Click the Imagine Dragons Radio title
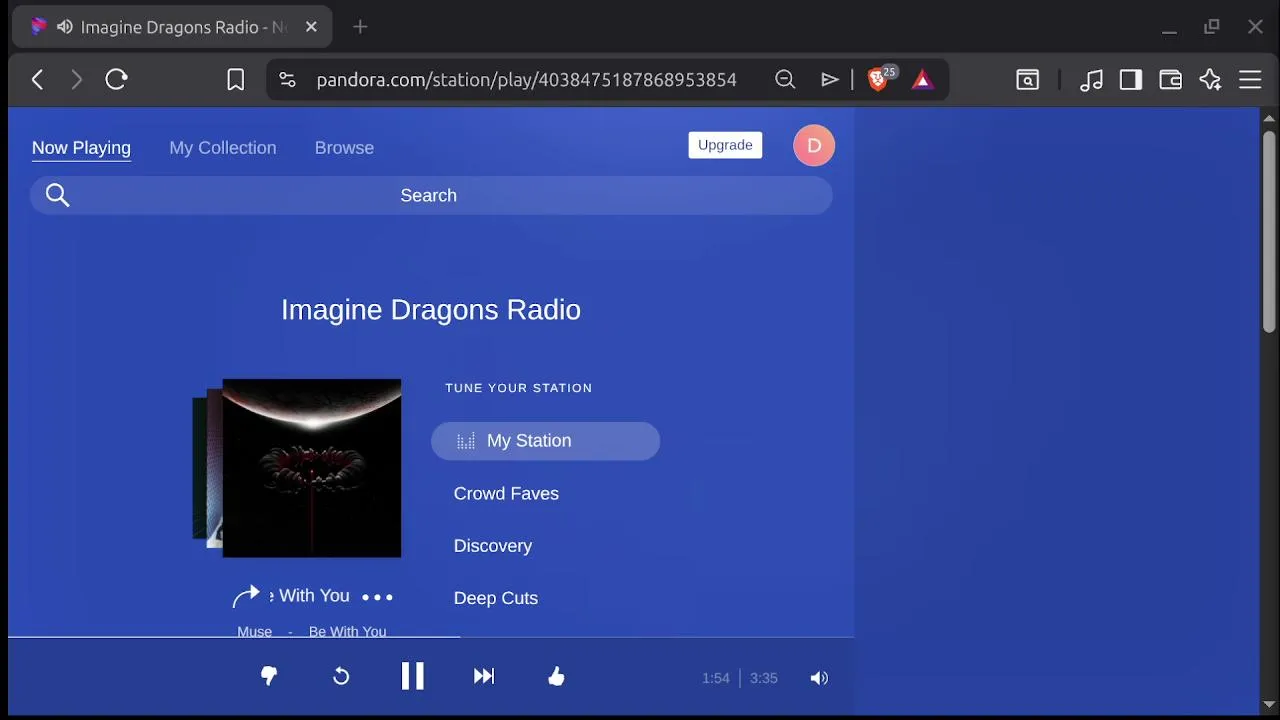Image resolution: width=1280 pixels, height=720 pixels. (x=431, y=310)
